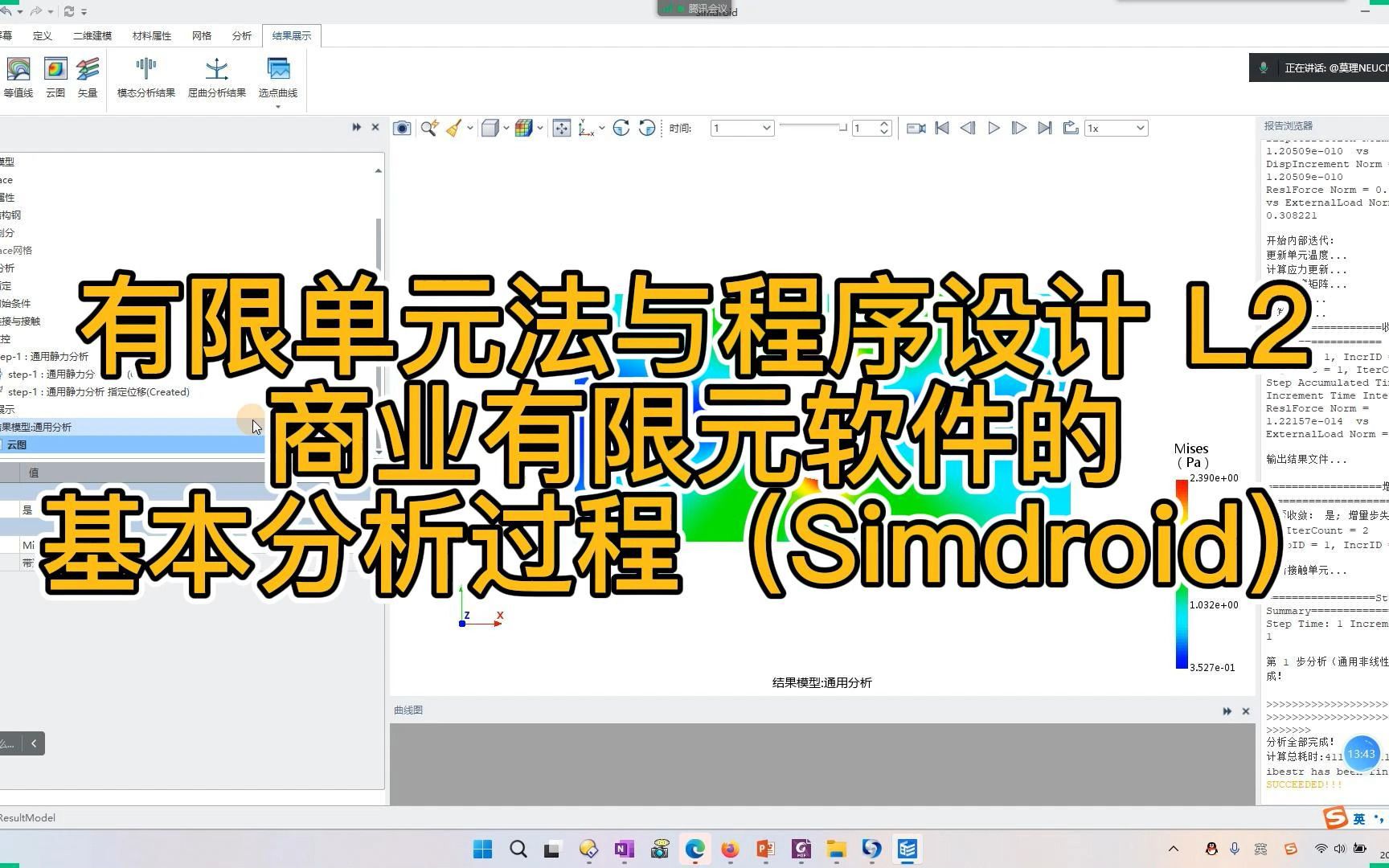Open Firefox from taskbar

(x=730, y=849)
